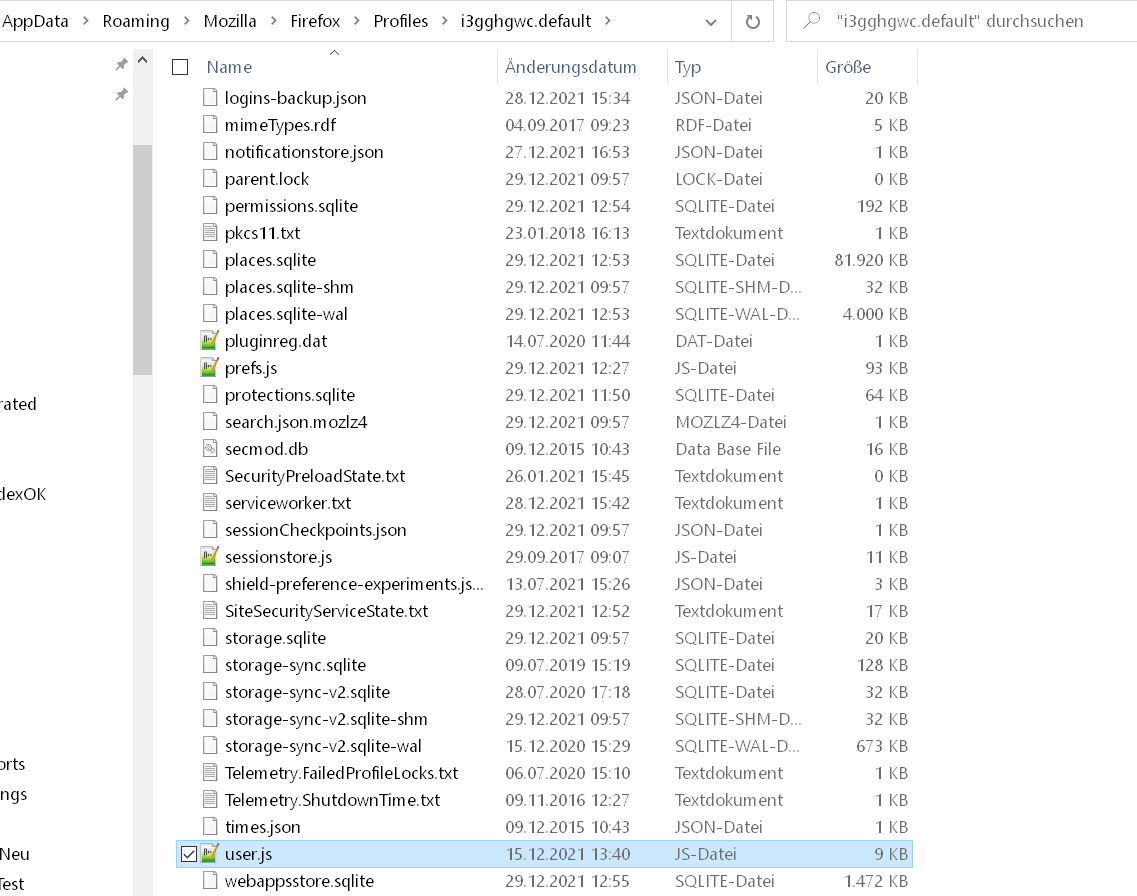Select the logins-backup.json file icon
This screenshot has width=1137, height=896.
210,98
